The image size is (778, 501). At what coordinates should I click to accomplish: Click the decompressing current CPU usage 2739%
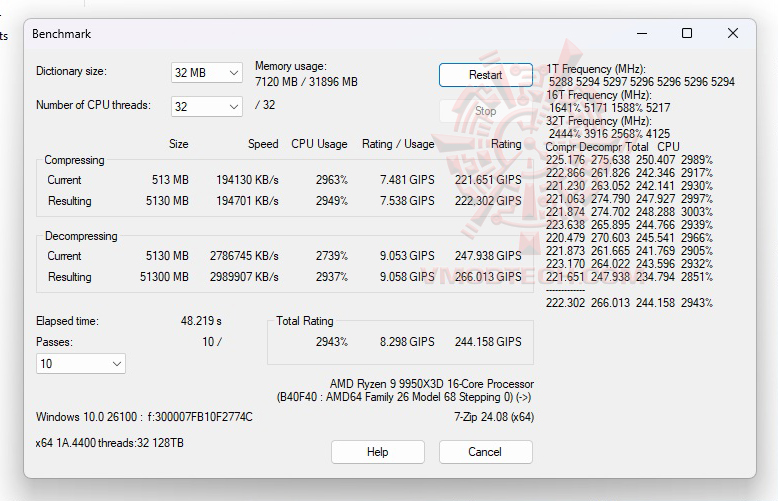(331, 256)
